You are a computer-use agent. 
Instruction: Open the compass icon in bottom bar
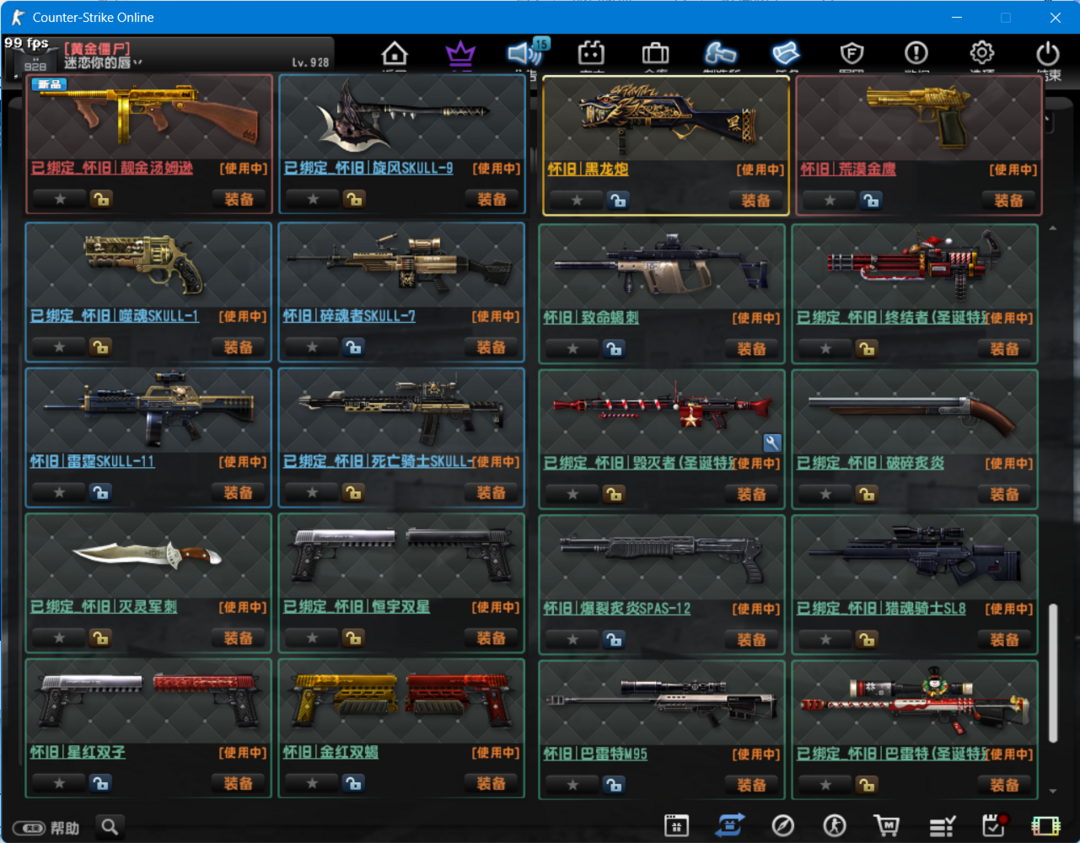pos(782,825)
